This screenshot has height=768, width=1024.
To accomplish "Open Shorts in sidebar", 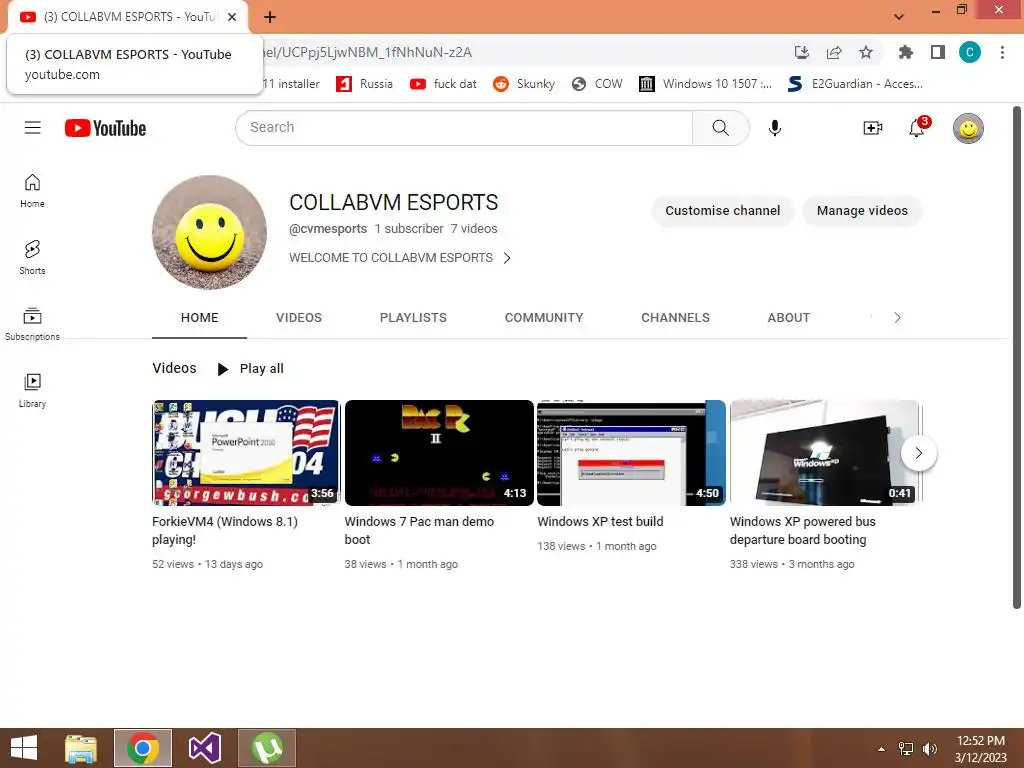I will [32, 257].
